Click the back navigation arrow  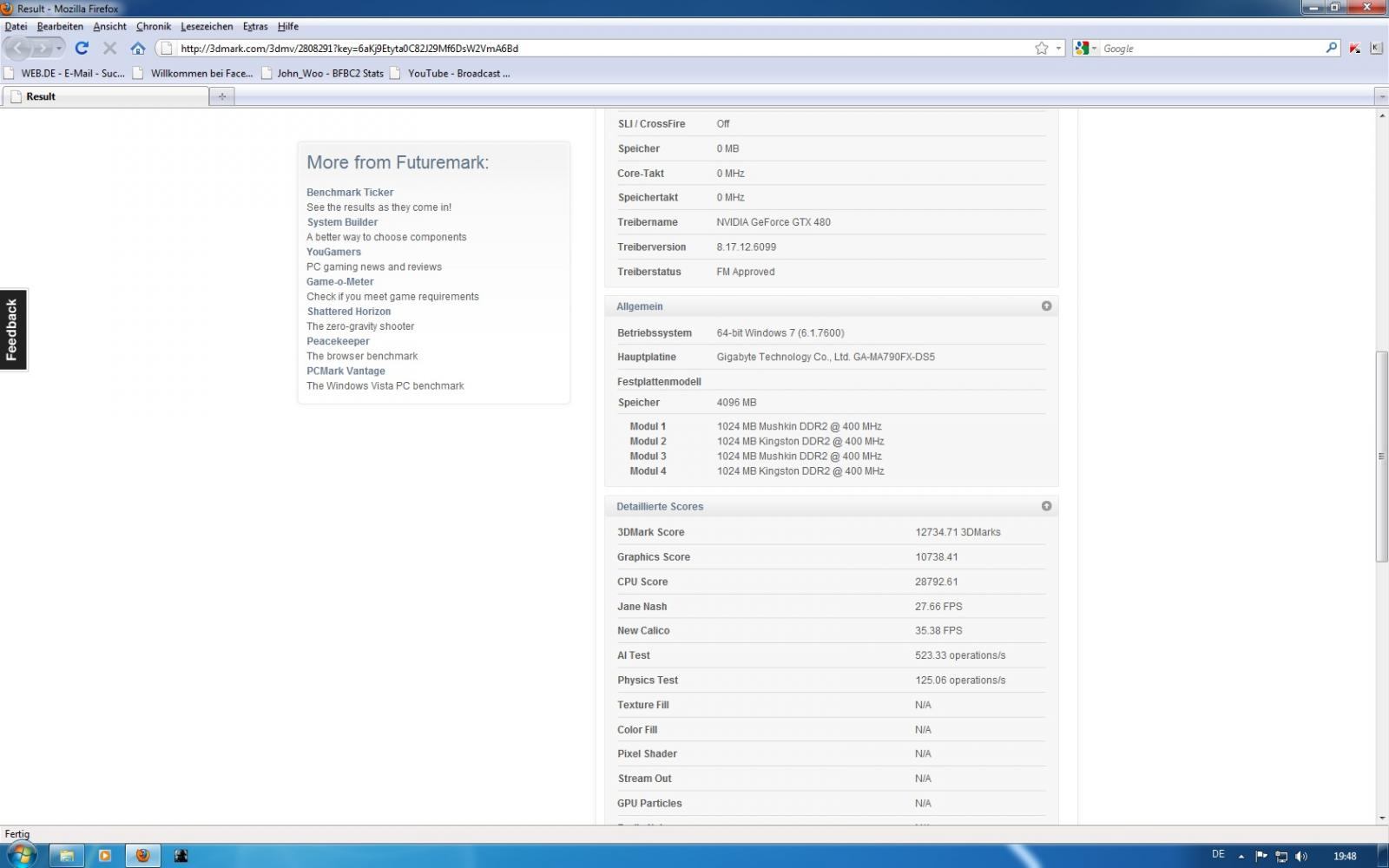(18, 49)
